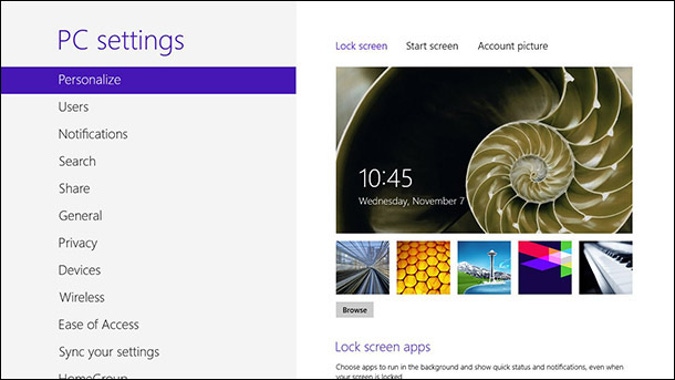This screenshot has width=675, height=380.
Task: Choose the piano keys thumbnail
Action: 606,268
